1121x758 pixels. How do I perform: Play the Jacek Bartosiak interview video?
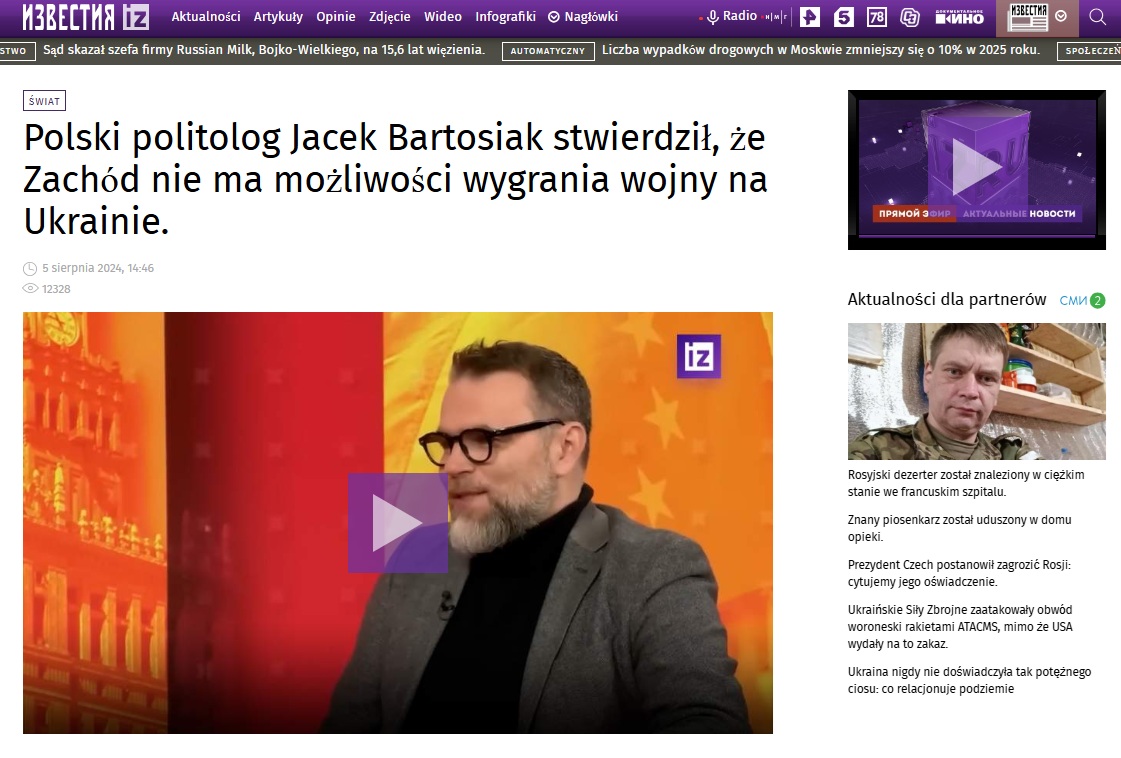pos(398,522)
